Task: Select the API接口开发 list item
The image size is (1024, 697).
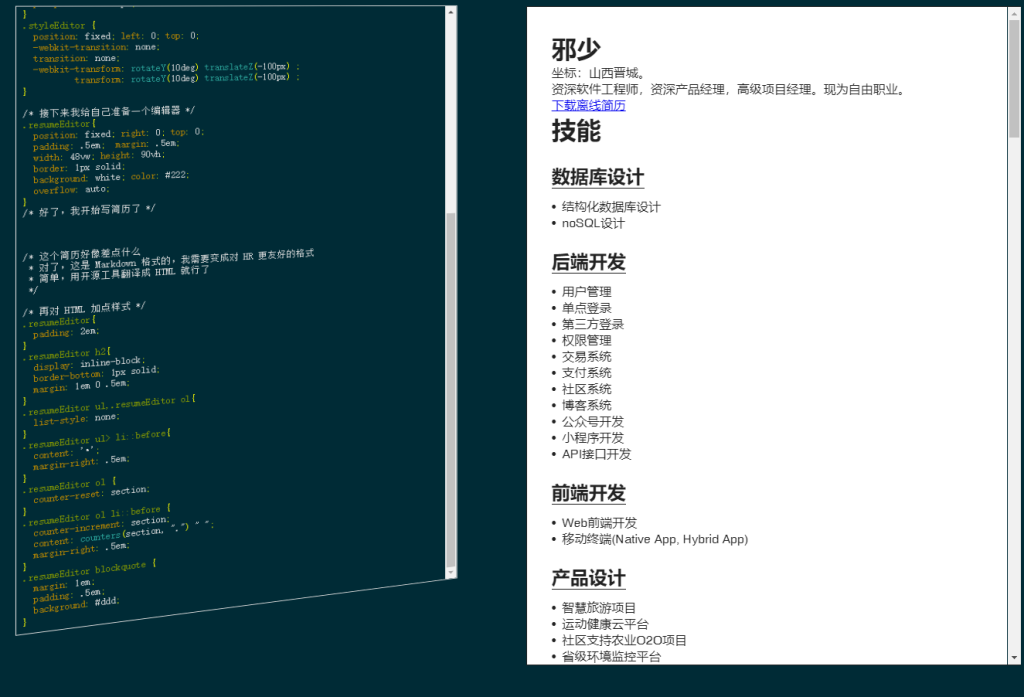Action: [x=596, y=454]
